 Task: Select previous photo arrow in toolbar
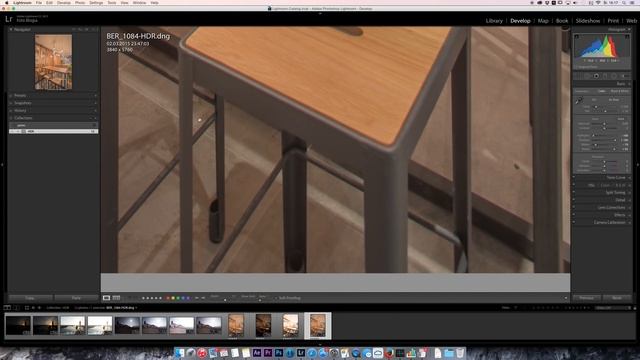point(197,298)
